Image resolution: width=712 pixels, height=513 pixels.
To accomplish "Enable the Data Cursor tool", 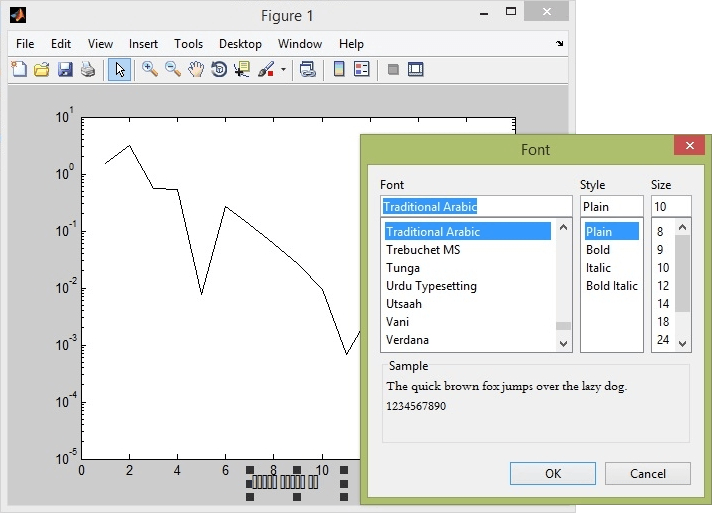I will [242, 69].
